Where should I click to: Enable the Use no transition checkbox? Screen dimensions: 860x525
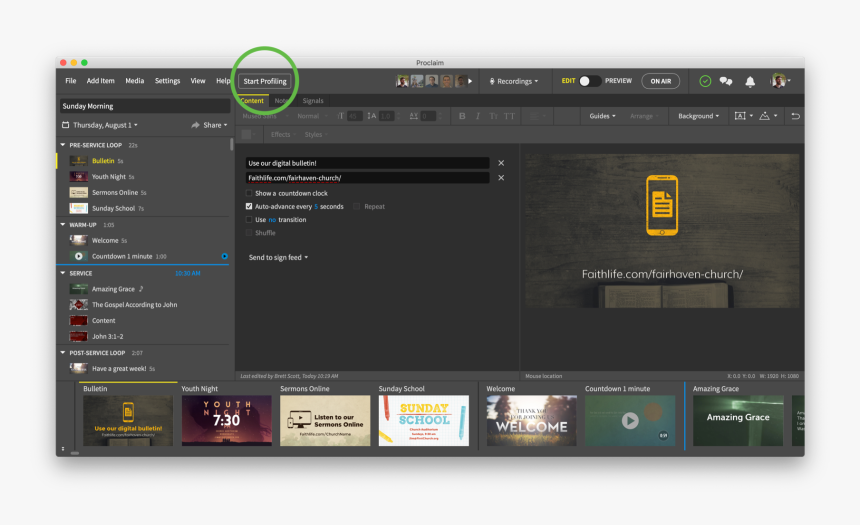pos(249,219)
